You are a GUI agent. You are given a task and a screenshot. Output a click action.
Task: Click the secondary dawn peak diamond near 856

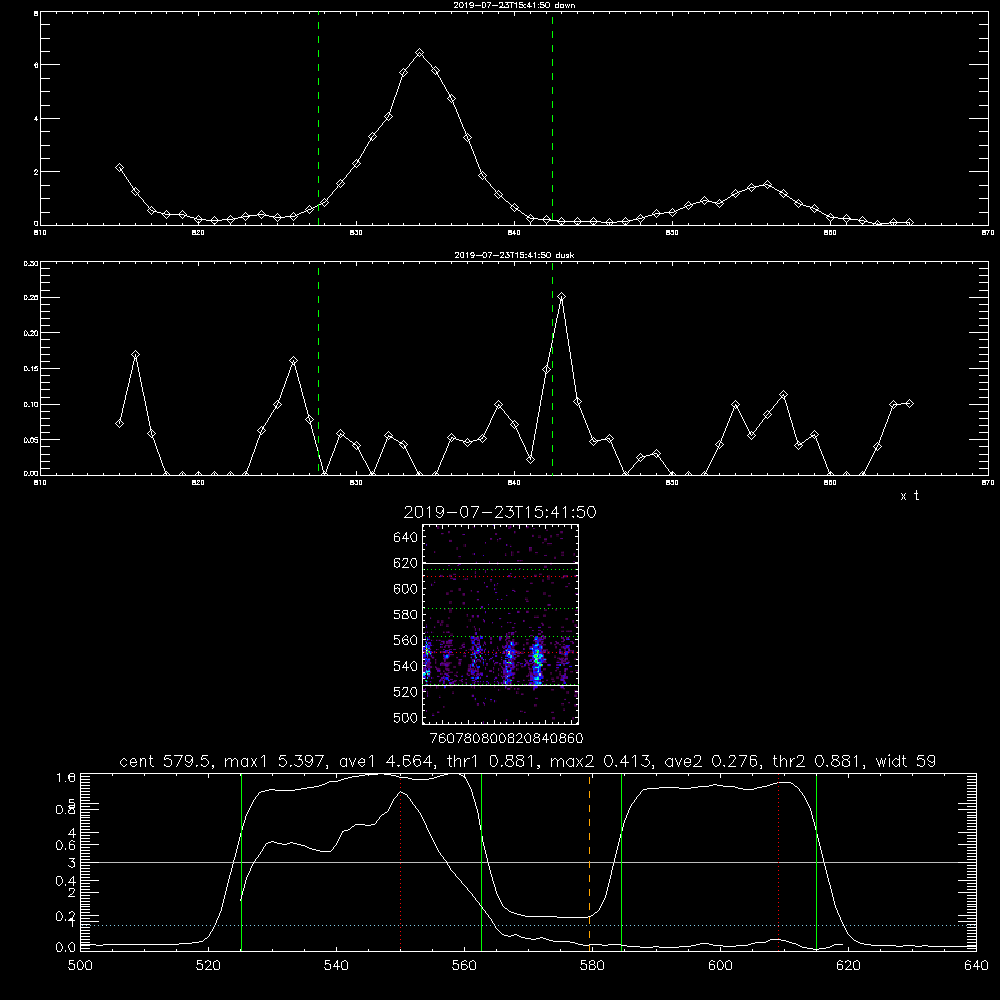point(767,184)
